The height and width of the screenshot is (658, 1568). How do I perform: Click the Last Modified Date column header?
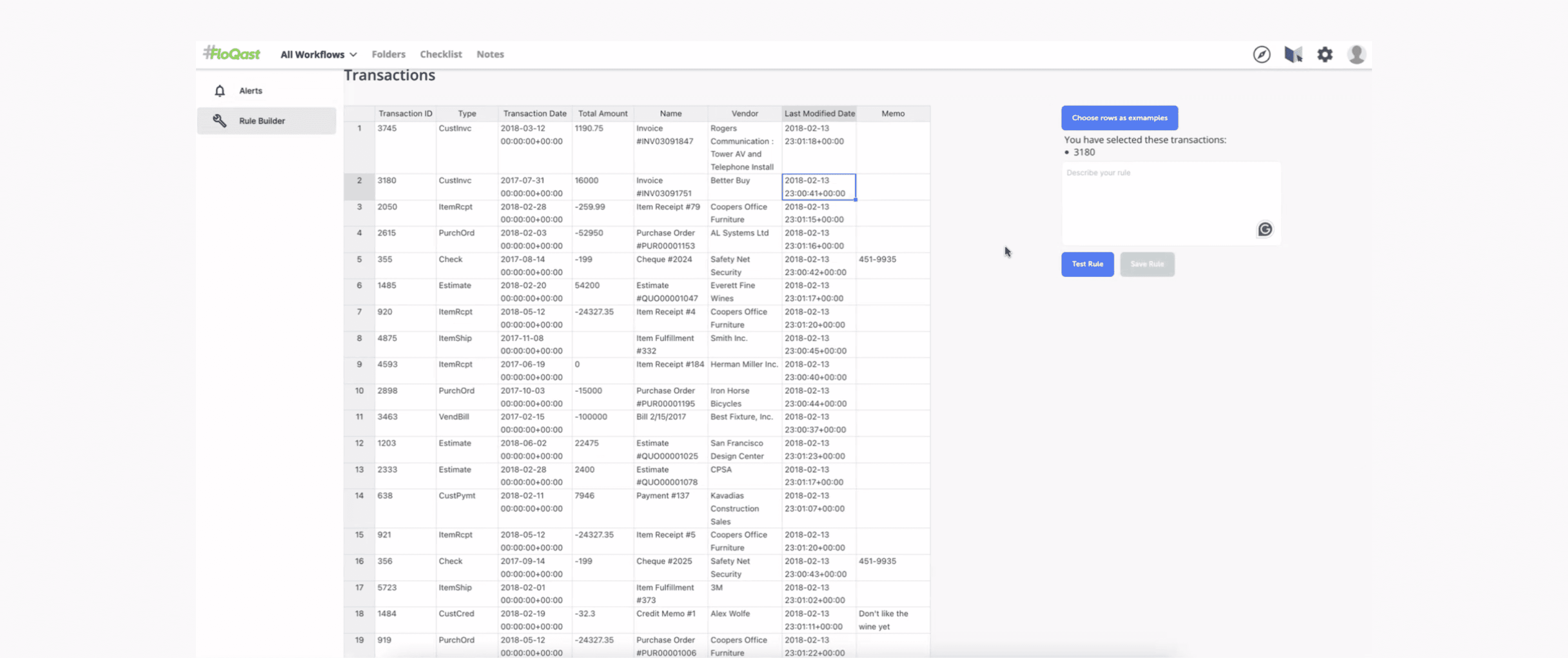coord(819,113)
